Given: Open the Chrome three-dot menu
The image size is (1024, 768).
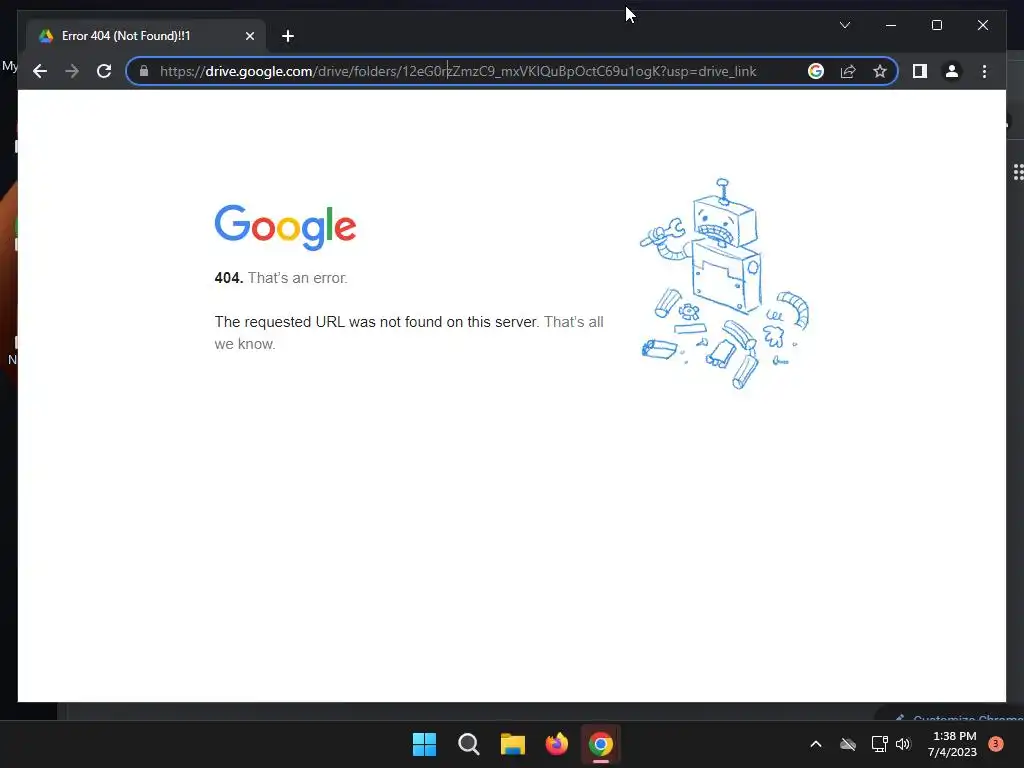Looking at the screenshot, I should pyautogui.click(x=984, y=71).
